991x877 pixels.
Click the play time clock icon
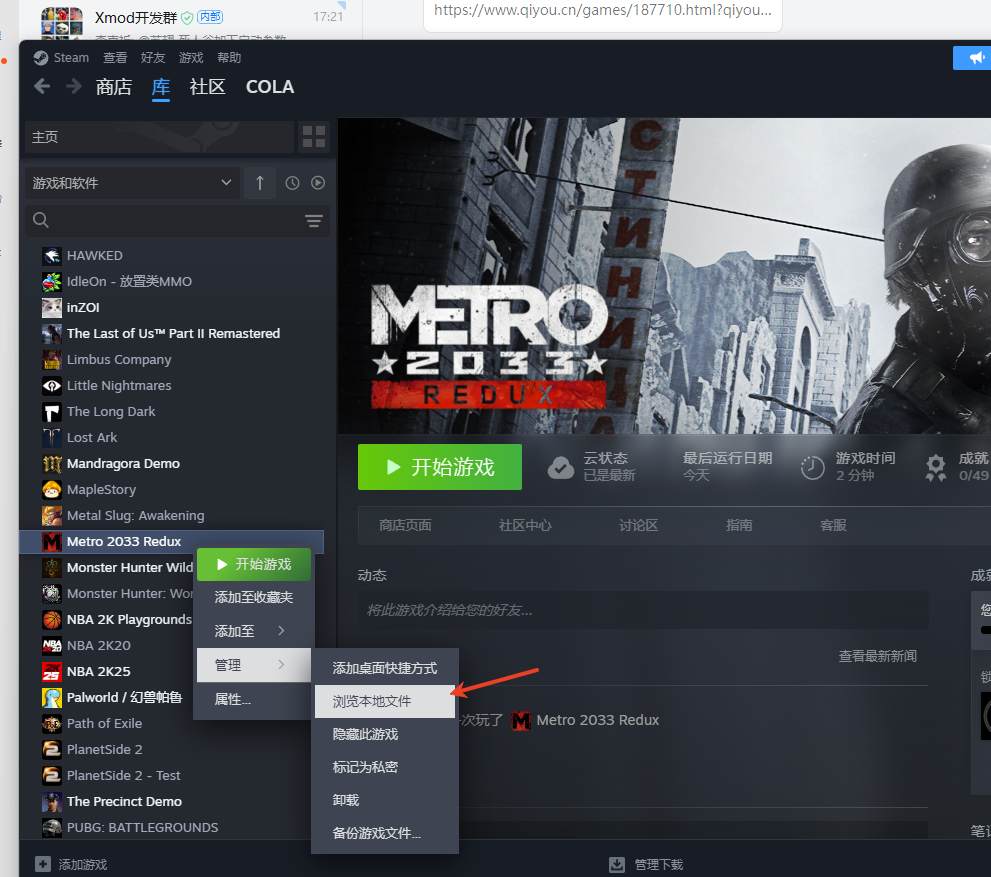click(813, 468)
